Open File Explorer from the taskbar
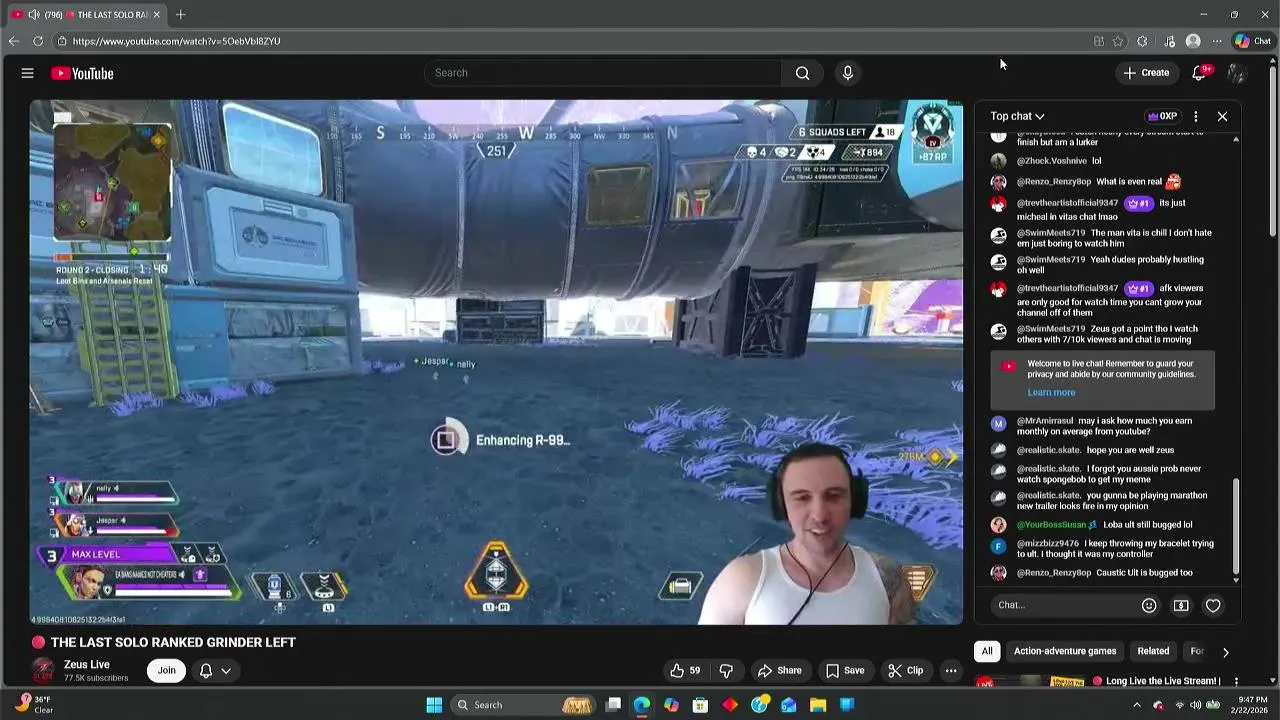The height and width of the screenshot is (720, 1280). pos(818,705)
